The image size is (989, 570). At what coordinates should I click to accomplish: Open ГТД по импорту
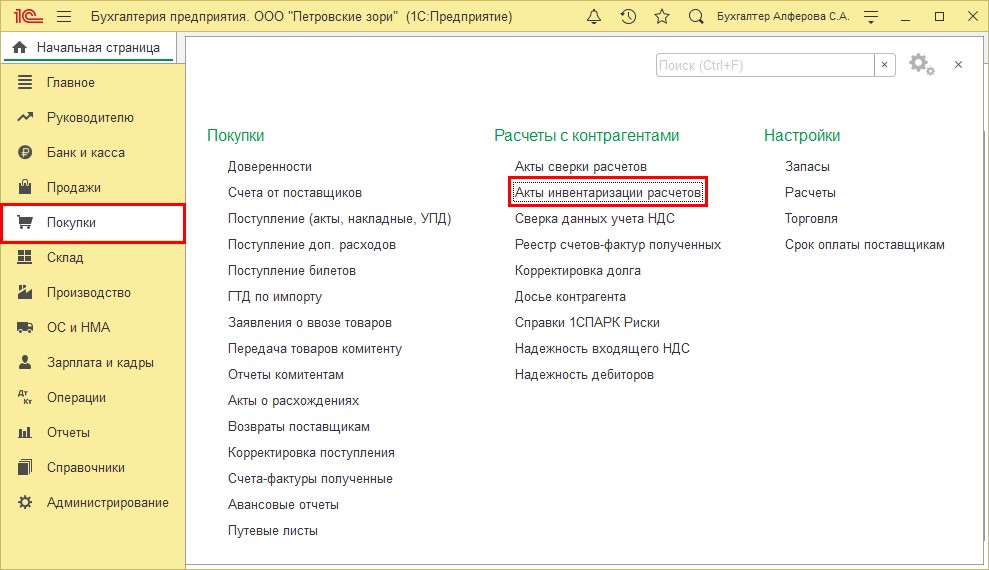pyautogui.click(x=274, y=296)
